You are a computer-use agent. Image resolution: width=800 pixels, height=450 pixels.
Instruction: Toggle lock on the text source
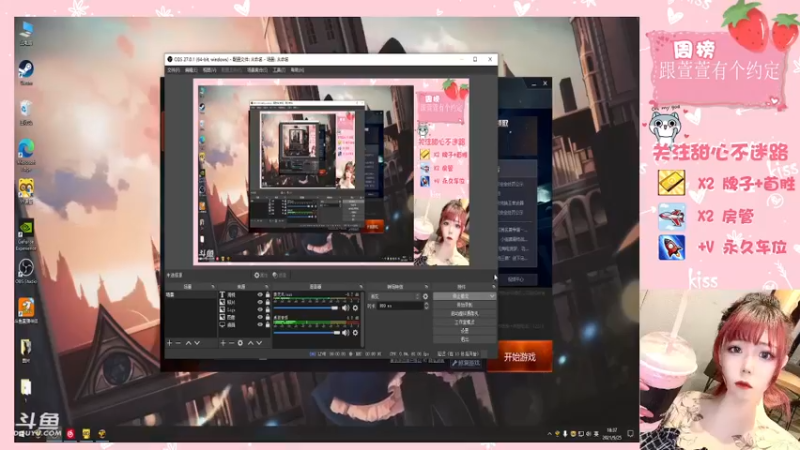click(268, 294)
